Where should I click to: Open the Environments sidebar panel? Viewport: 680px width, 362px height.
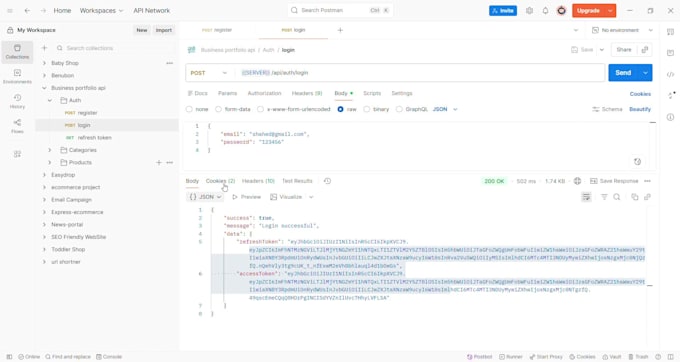tap(17, 76)
